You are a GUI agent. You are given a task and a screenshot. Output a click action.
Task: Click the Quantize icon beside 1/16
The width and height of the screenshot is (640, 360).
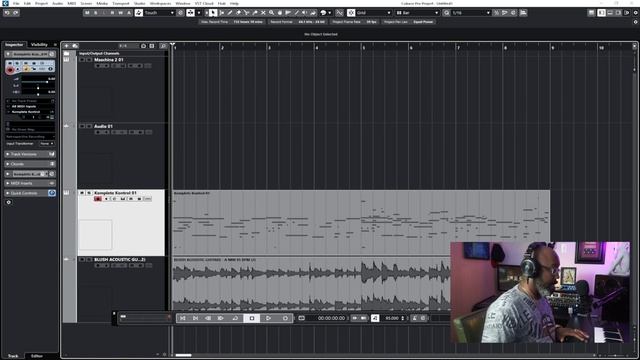click(447, 13)
